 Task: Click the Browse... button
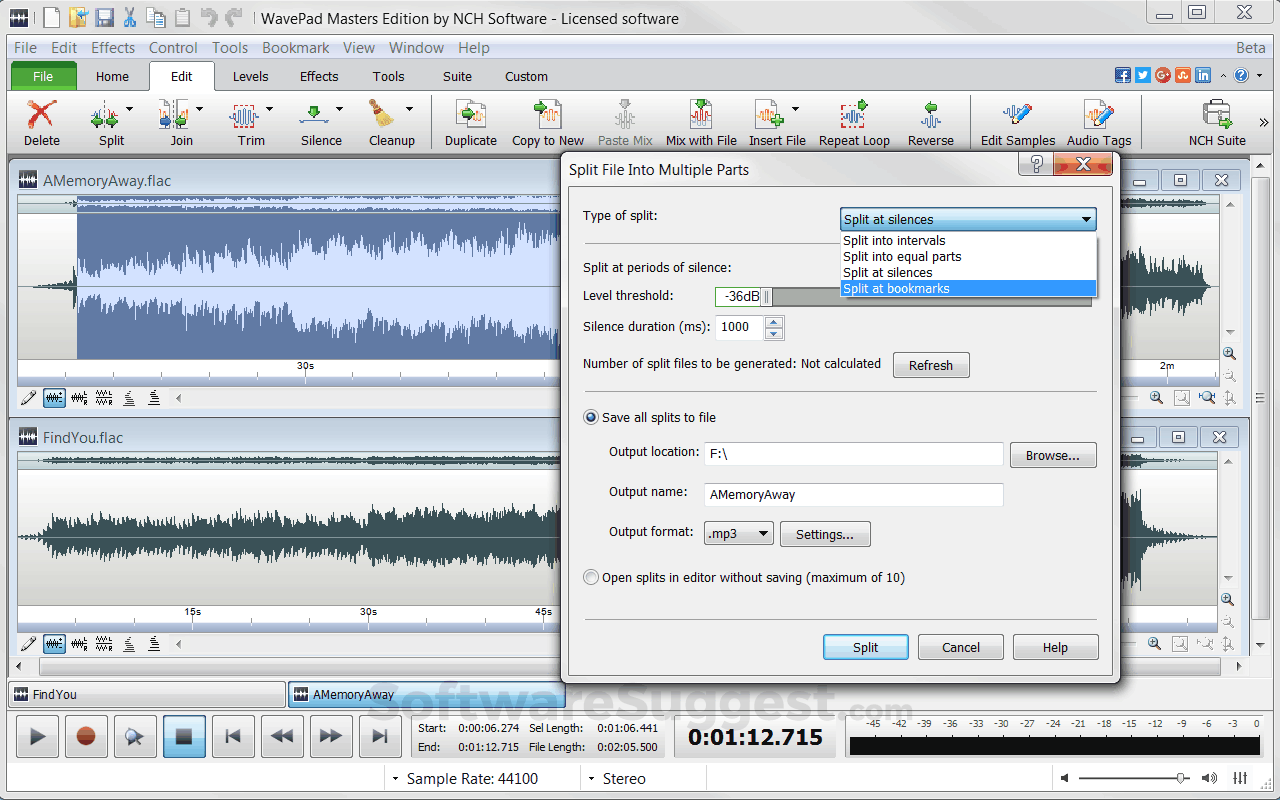[x=1052, y=455]
